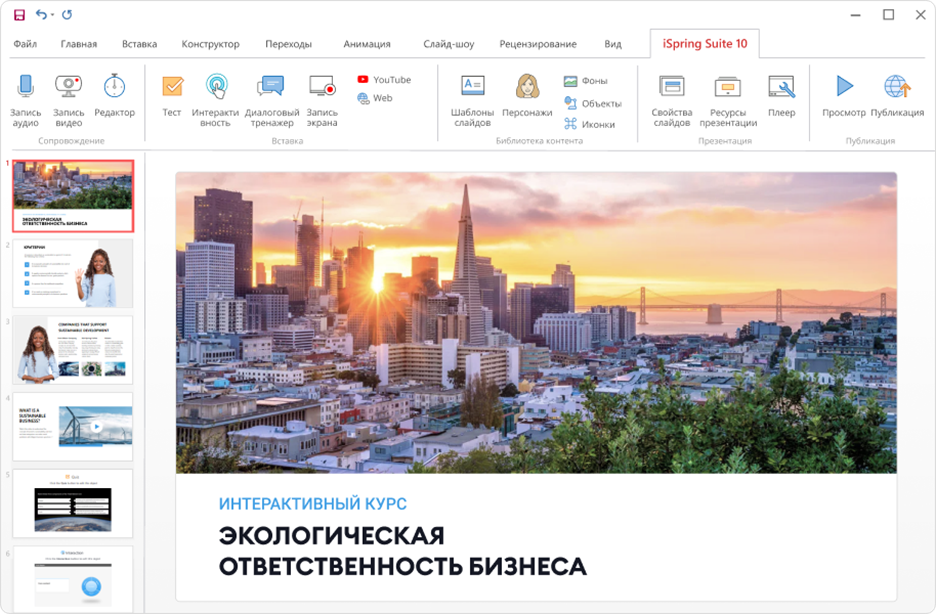This screenshot has width=936, height=614.
Task: Open the Рецензирование tab
Action: pyautogui.click(x=538, y=44)
